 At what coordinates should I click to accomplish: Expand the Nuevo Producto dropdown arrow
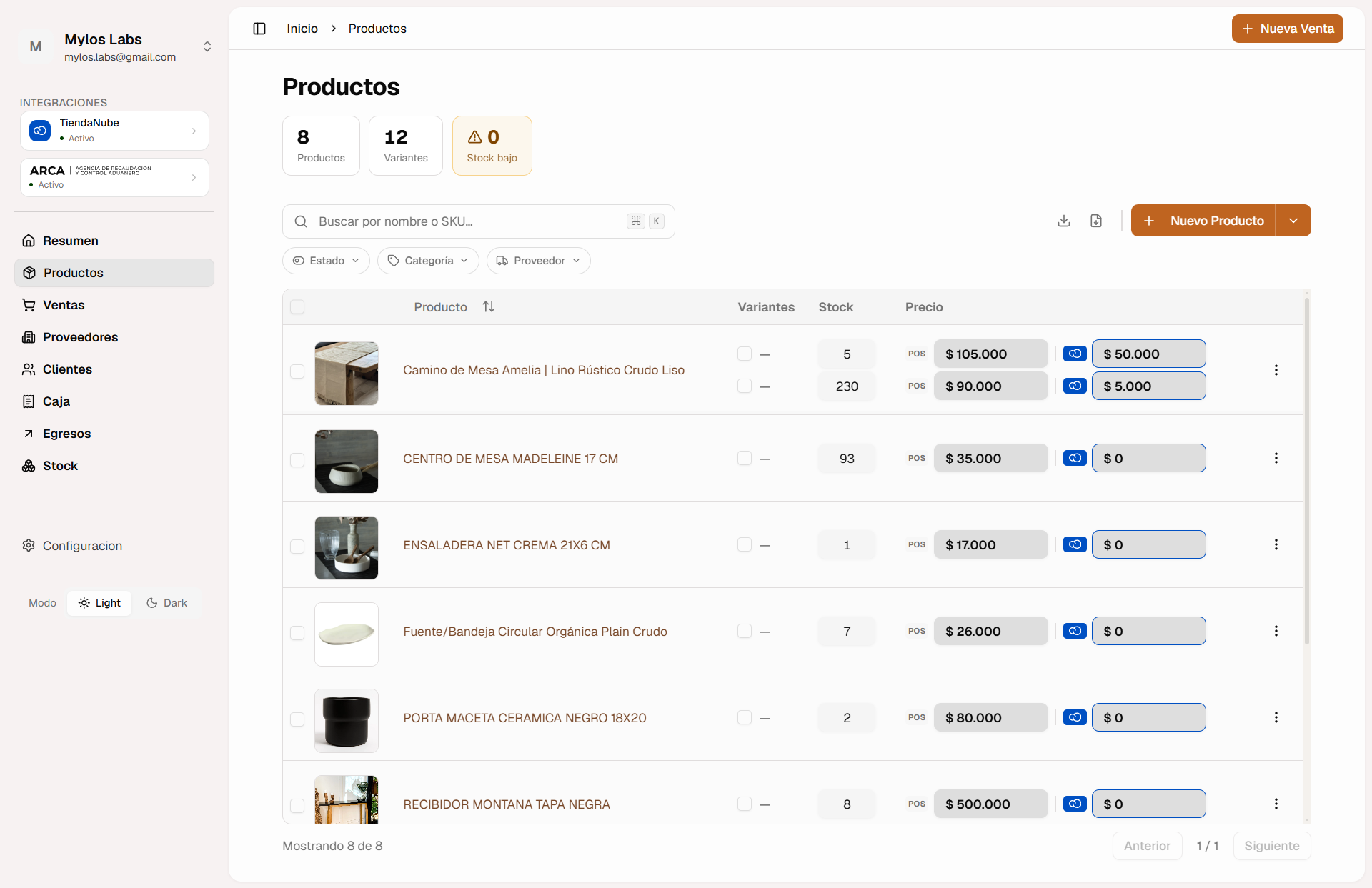[1293, 221]
